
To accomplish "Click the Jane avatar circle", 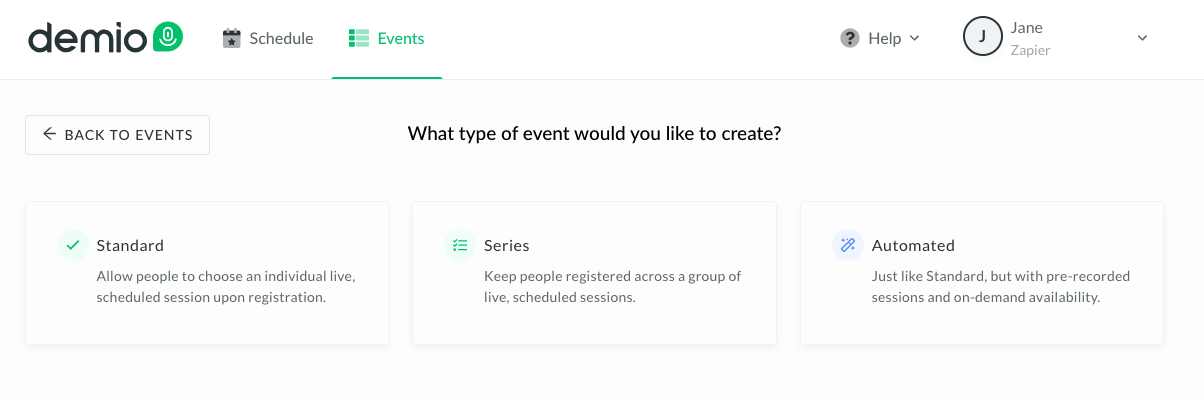I will [982, 38].
